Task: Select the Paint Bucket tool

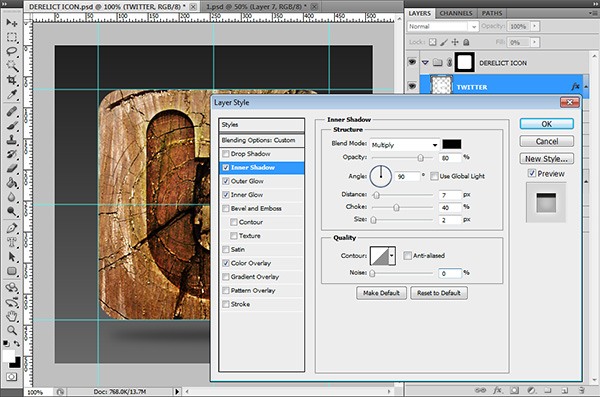Action: point(12,183)
